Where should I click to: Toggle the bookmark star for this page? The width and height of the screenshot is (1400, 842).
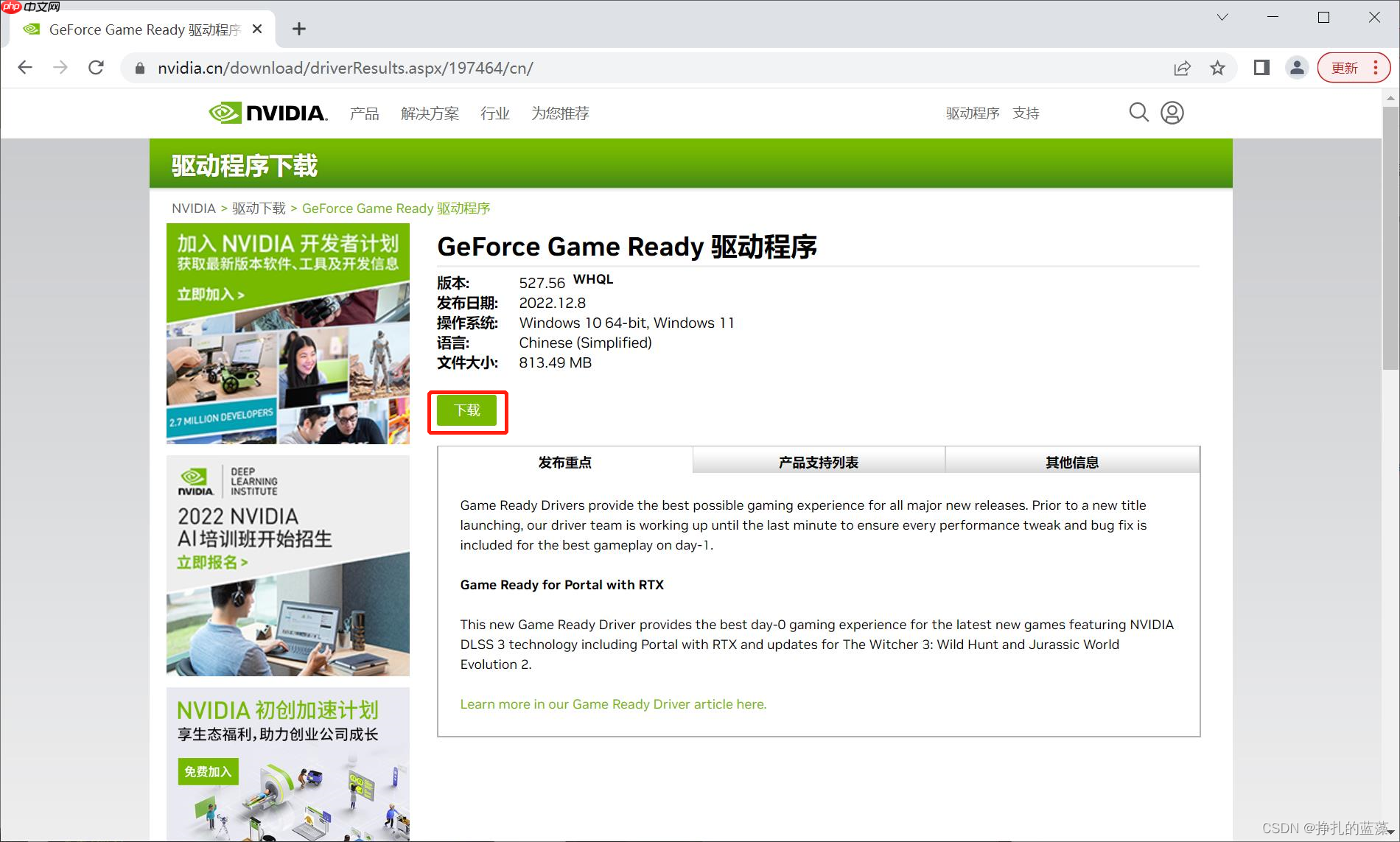(x=1218, y=67)
